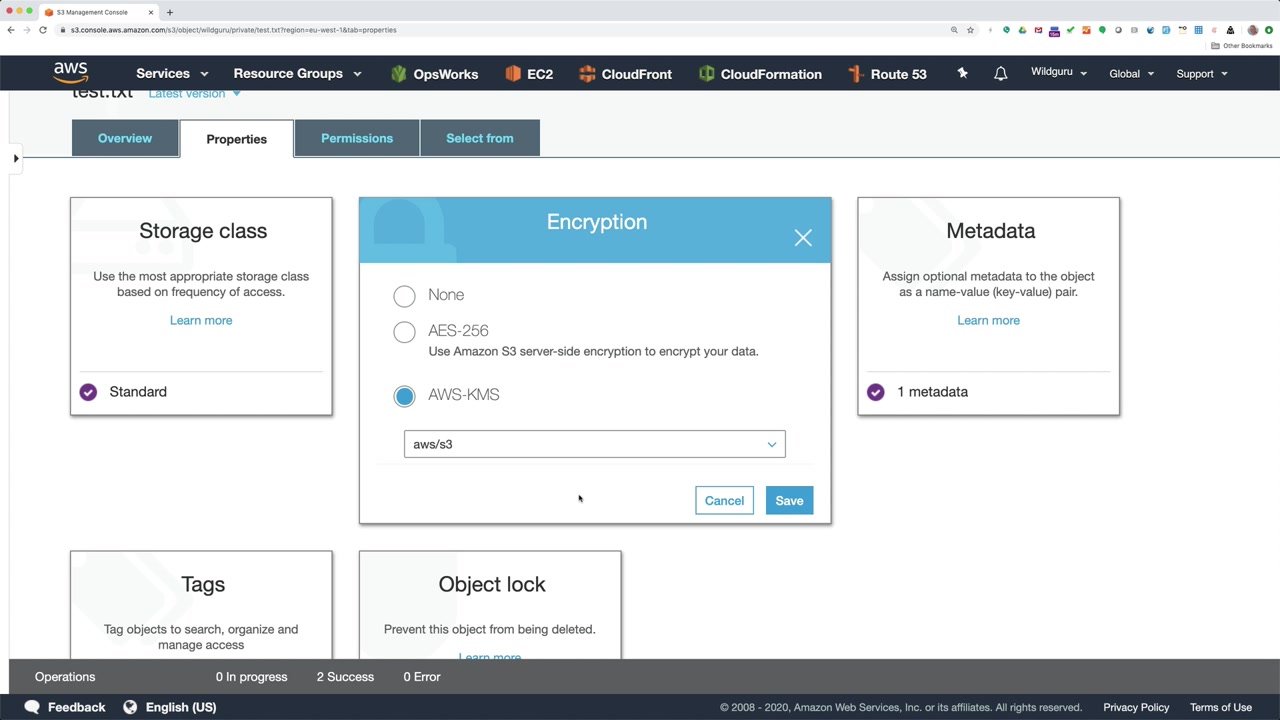1280x720 pixels.
Task: Click the S3 Management Console browser tab
Action: tap(98, 12)
